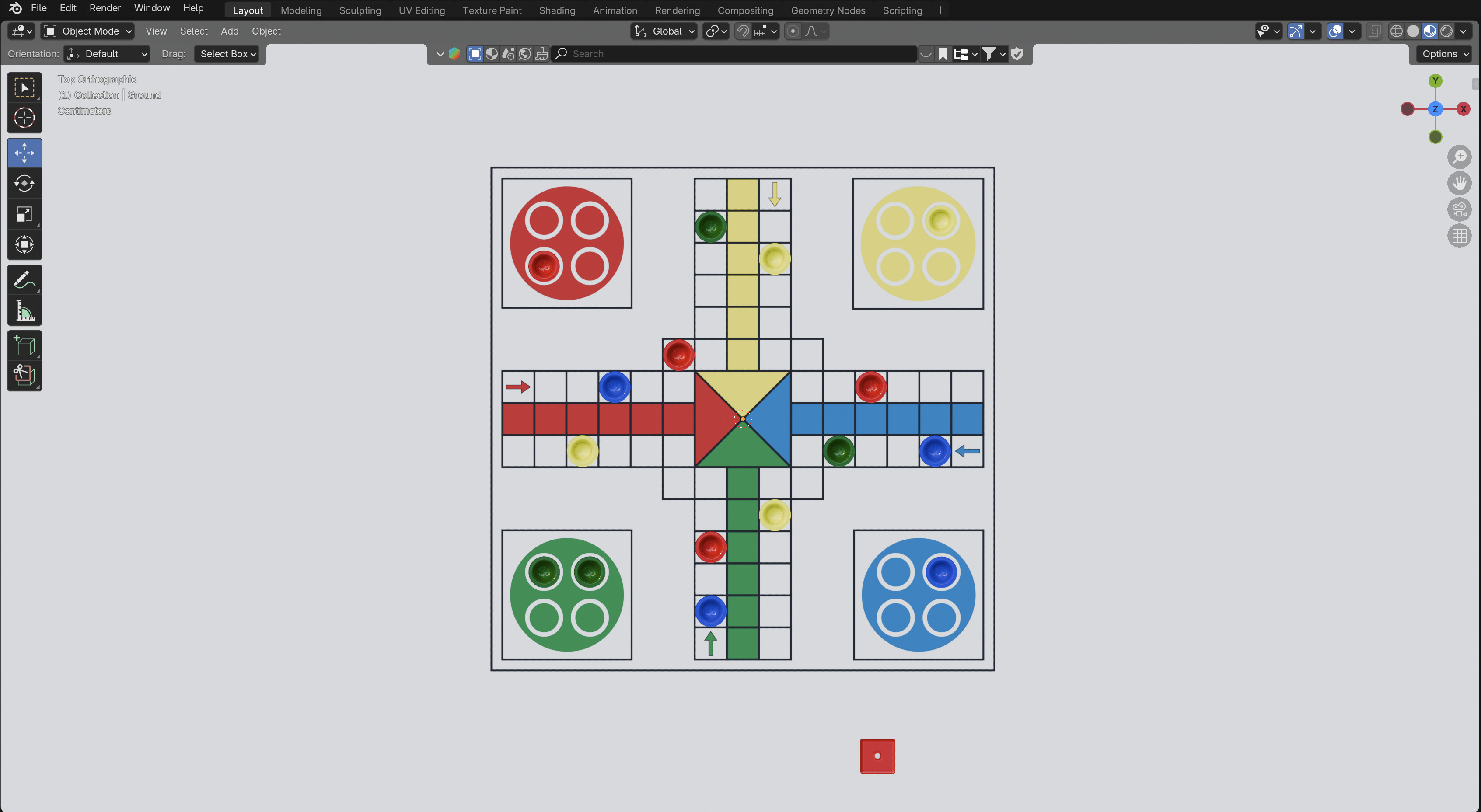The image size is (1481, 812).
Task: Open the selectability and visibility dropdown
Action: point(1268,31)
